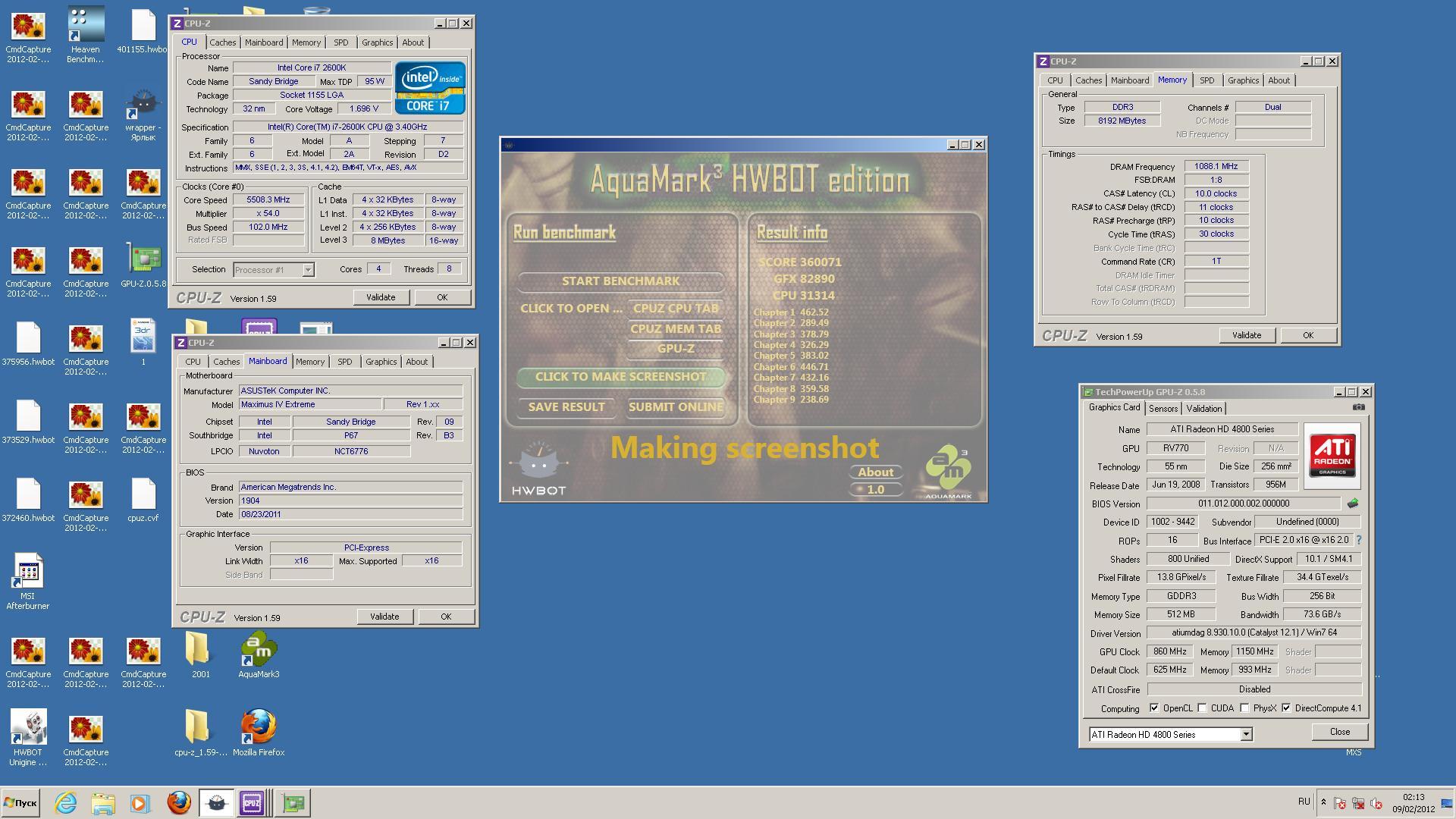Toggle the CUDA checkbox in GPU-Z
The width and height of the screenshot is (1456, 819).
[1202, 708]
